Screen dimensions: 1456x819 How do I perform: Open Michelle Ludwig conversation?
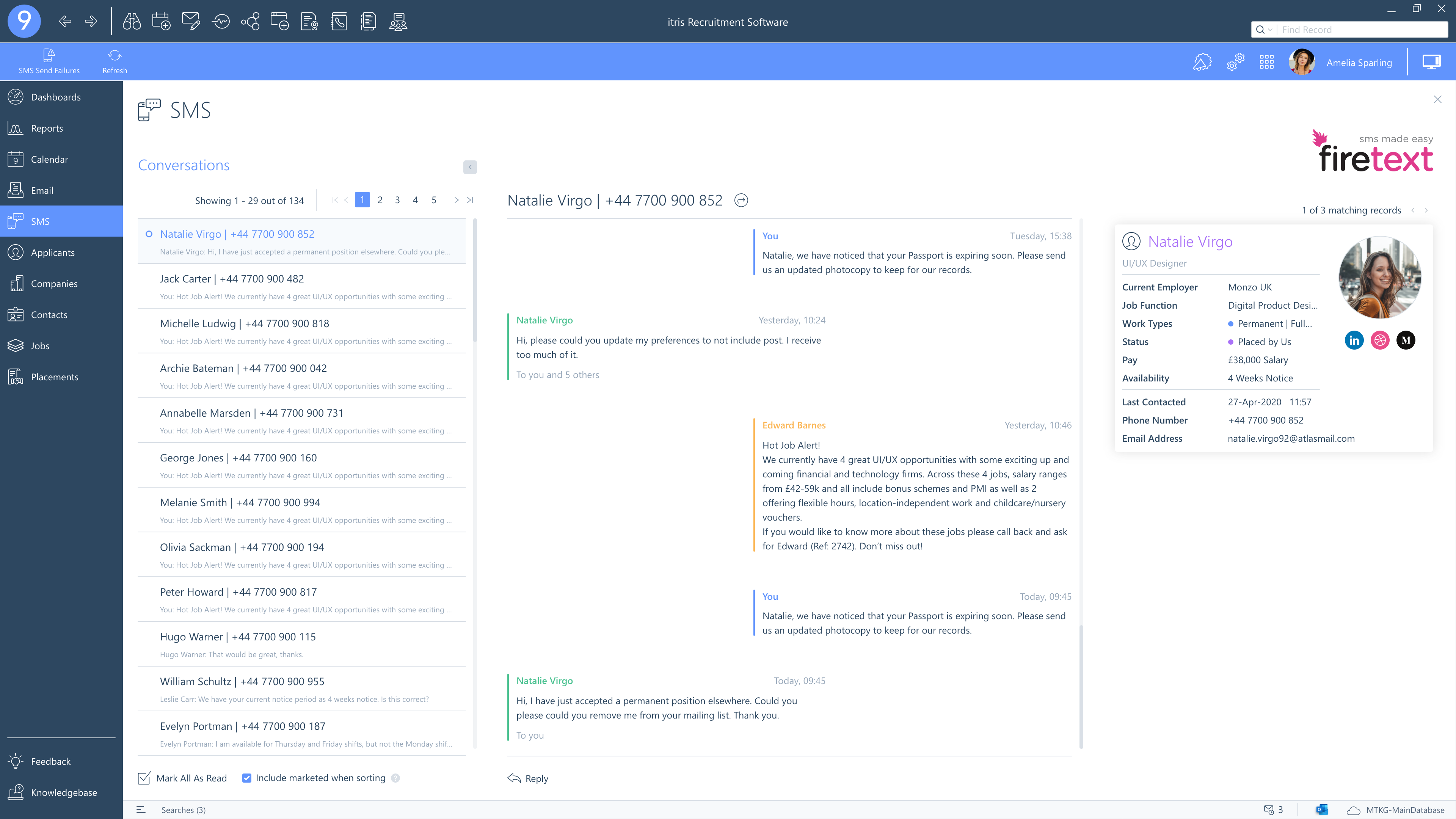302,331
